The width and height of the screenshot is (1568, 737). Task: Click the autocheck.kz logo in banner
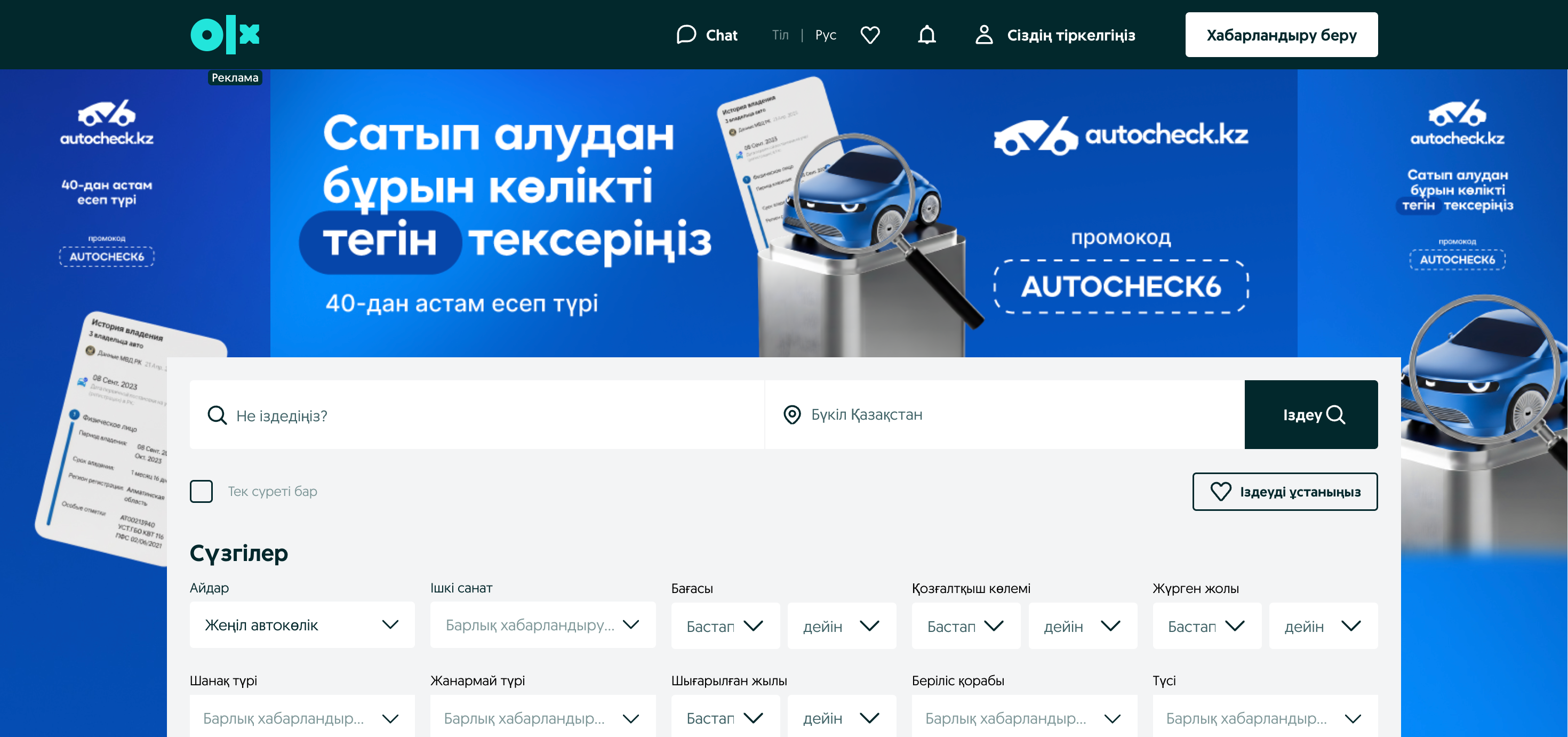click(x=1120, y=135)
